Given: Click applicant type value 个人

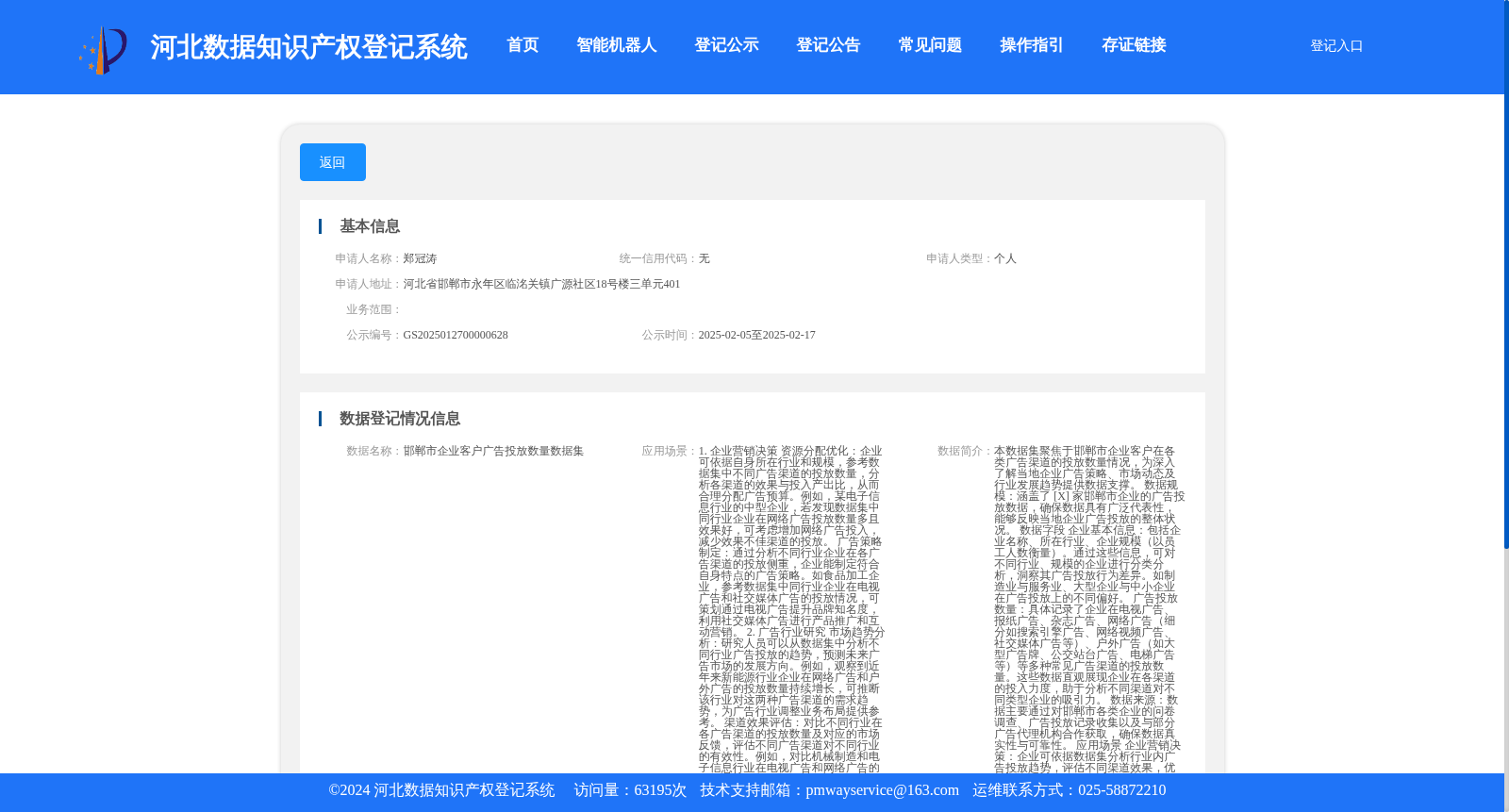Looking at the screenshot, I should (1005, 258).
